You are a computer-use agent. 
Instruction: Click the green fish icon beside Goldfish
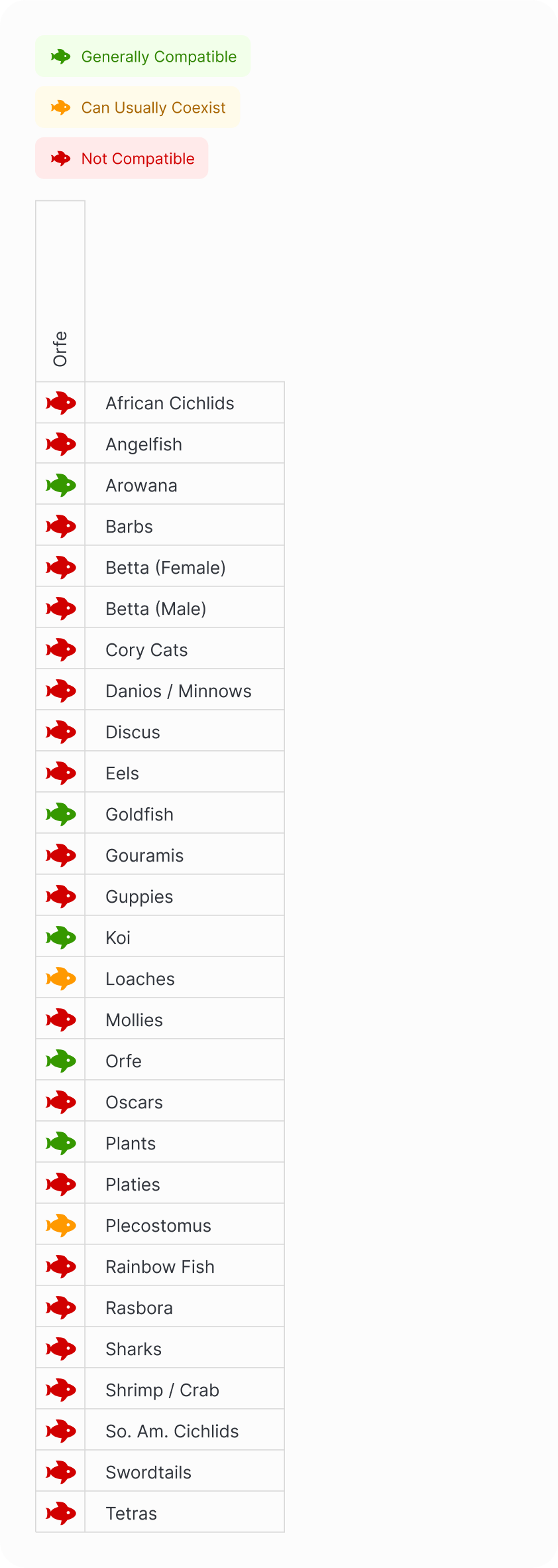point(61,815)
